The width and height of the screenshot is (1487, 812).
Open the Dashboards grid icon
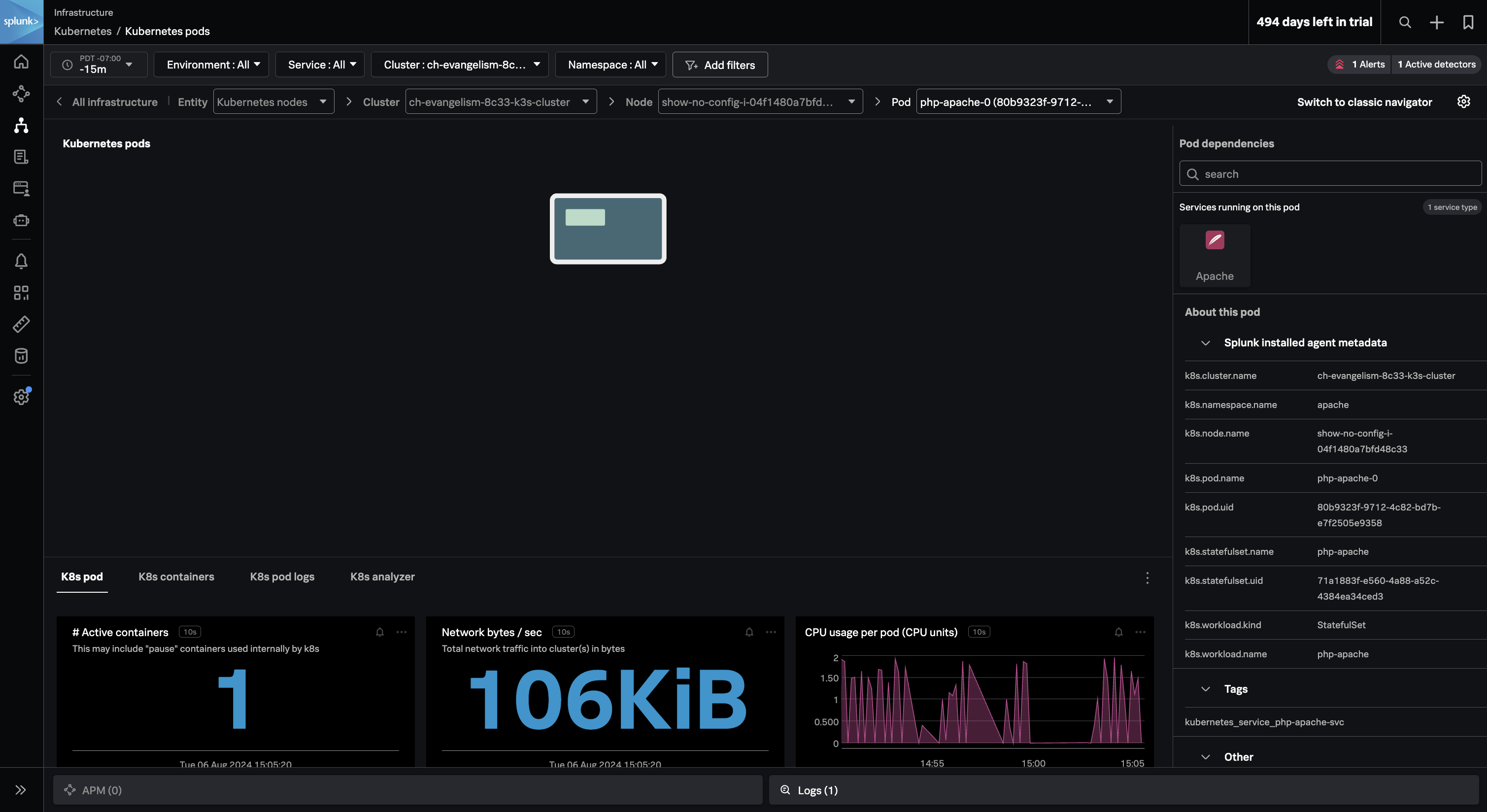tap(21, 293)
